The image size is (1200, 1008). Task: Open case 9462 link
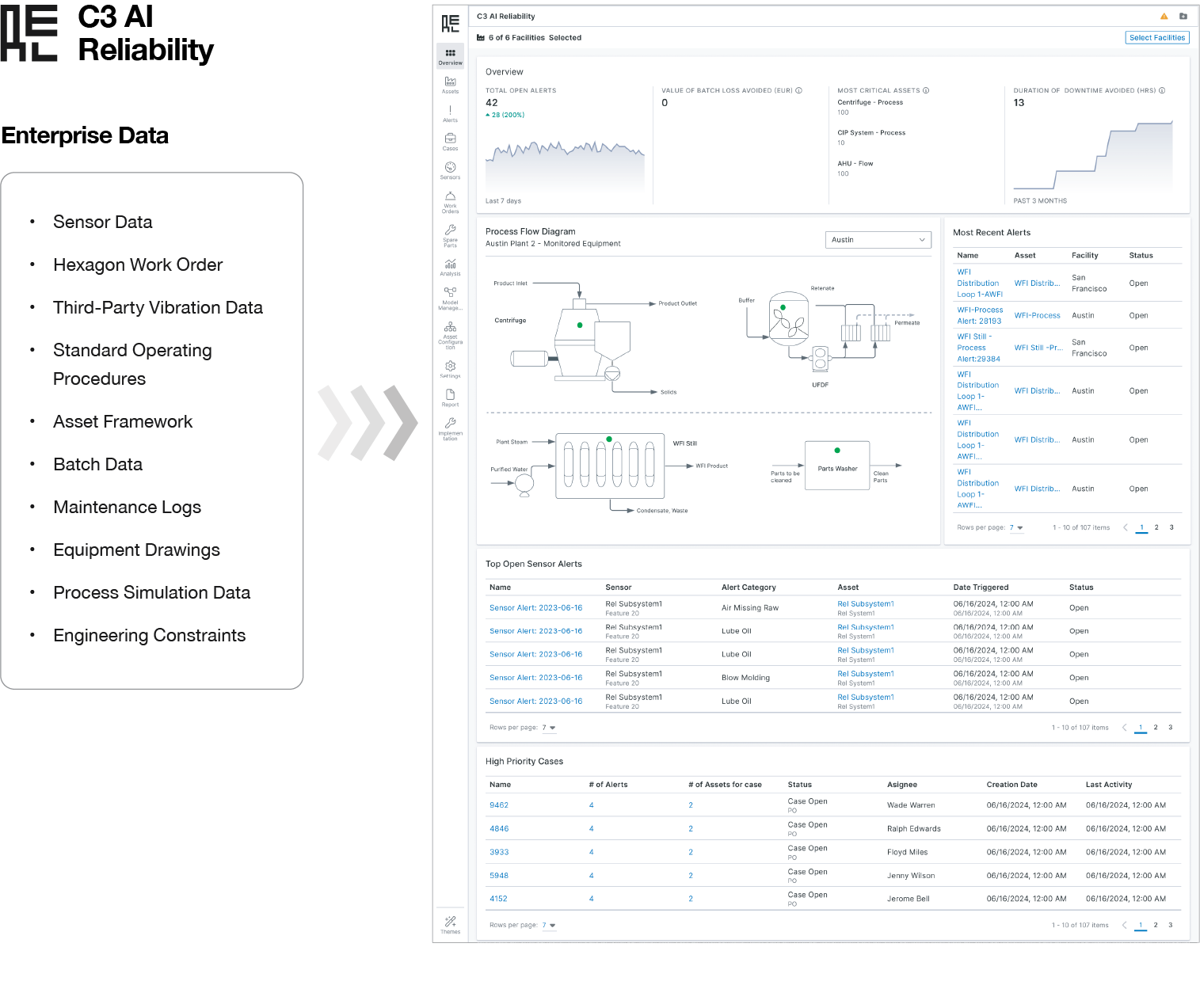tap(499, 805)
